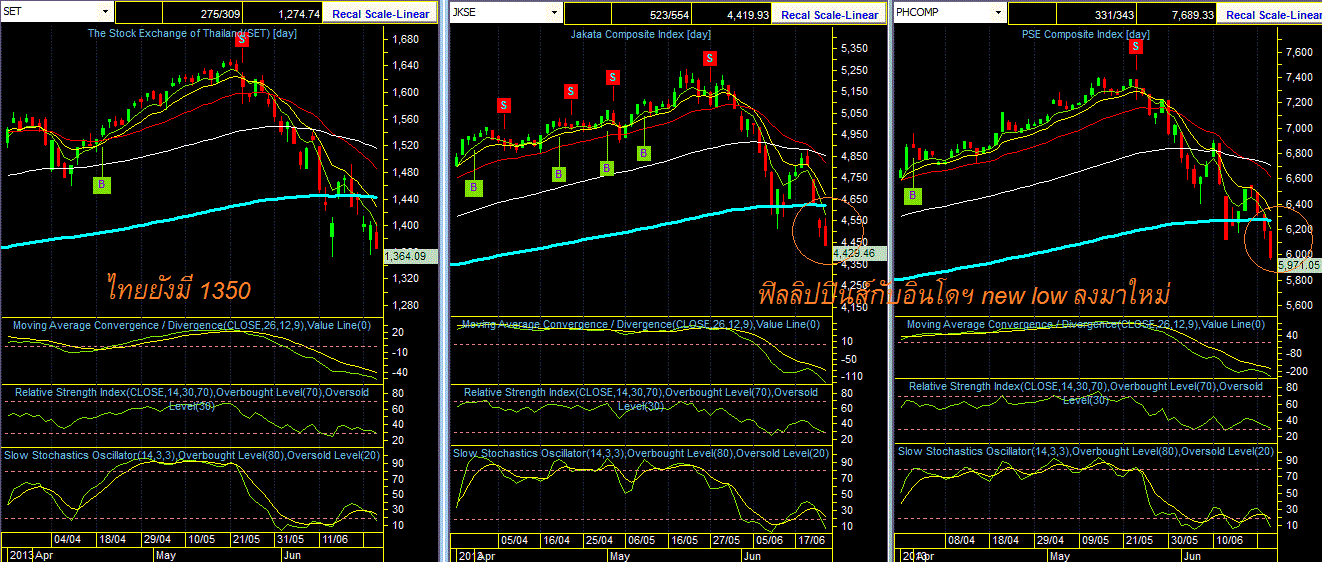Click the 27/05 date label on JKSE chart
Viewport: 1322px width, 562px height.
pyautogui.click(x=726, y=540)
